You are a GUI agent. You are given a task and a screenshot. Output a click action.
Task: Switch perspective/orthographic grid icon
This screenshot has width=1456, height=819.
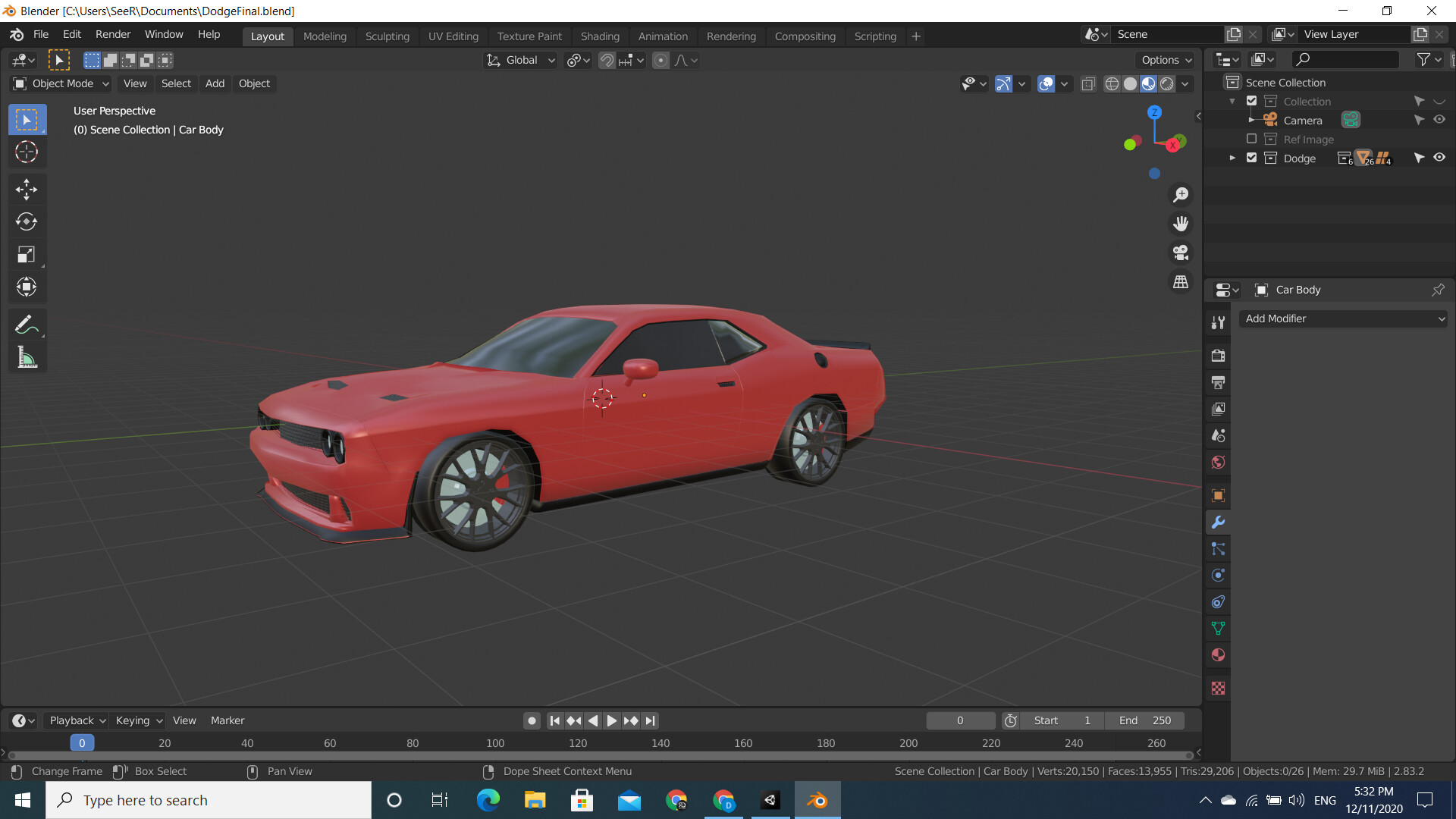(x=1181, y=281)
